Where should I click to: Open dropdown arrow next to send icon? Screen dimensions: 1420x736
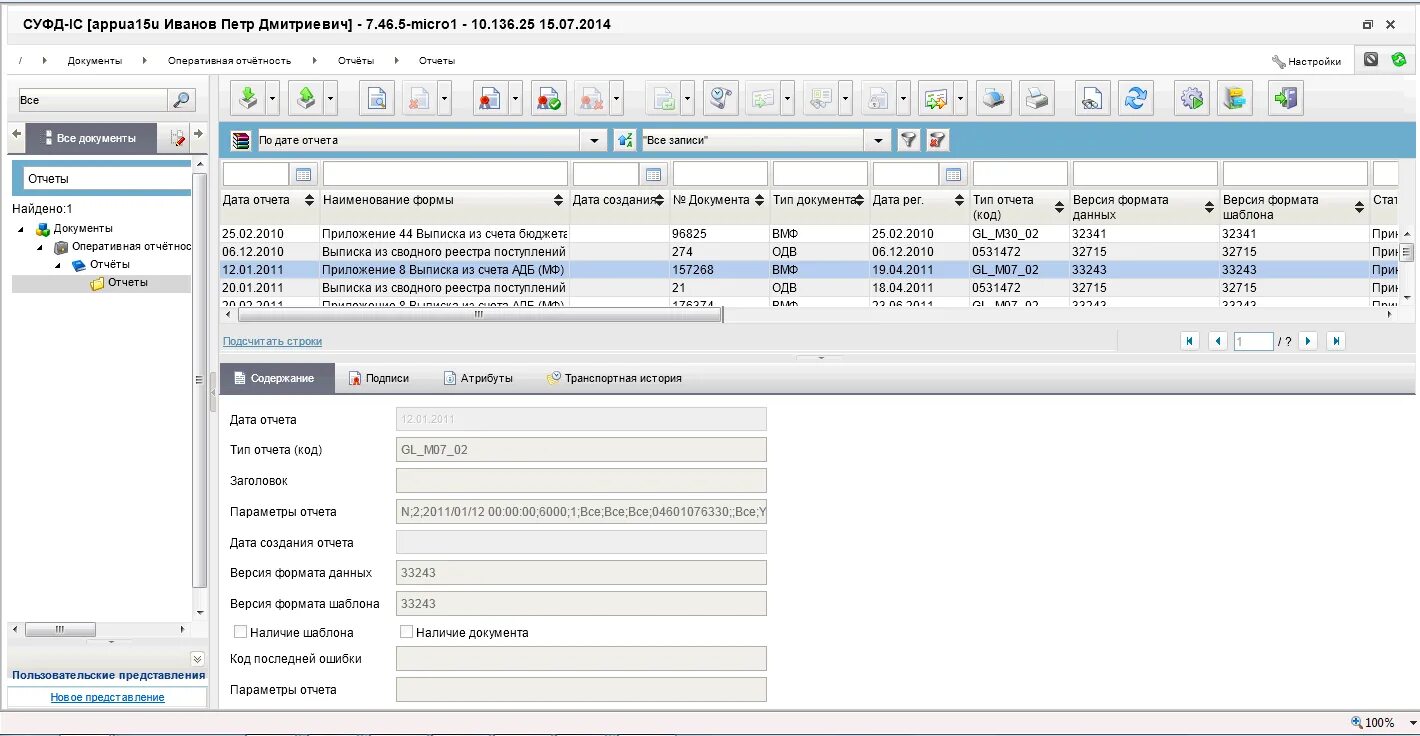click(961, 99)
